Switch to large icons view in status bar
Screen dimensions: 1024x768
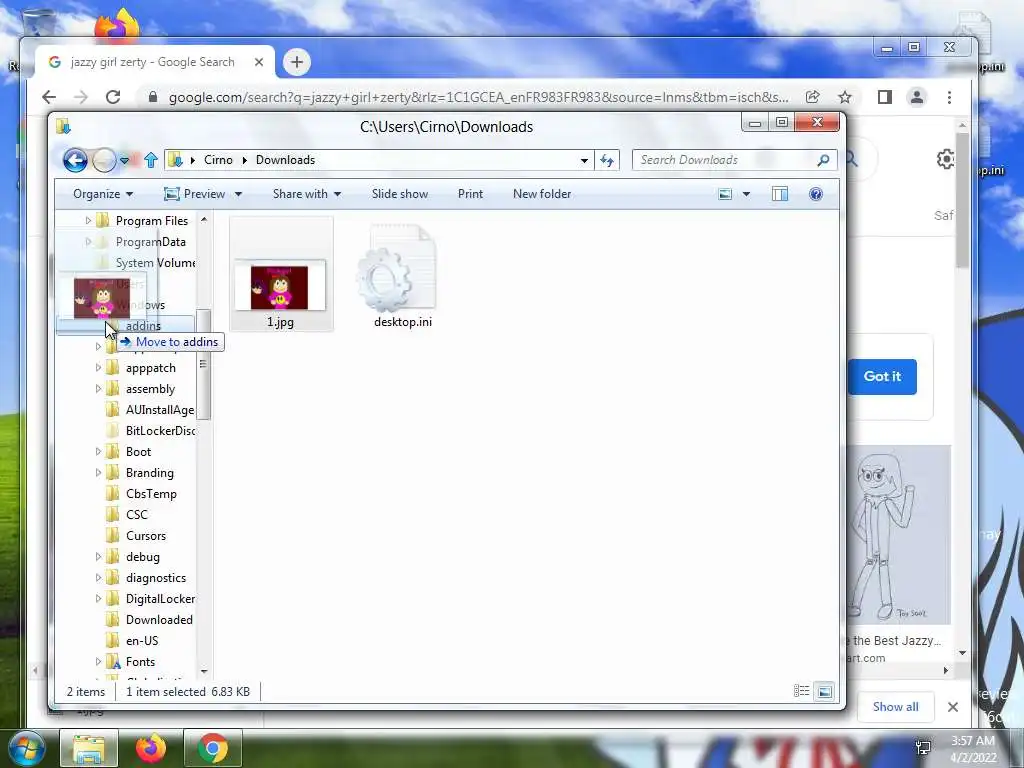point(825,691)
